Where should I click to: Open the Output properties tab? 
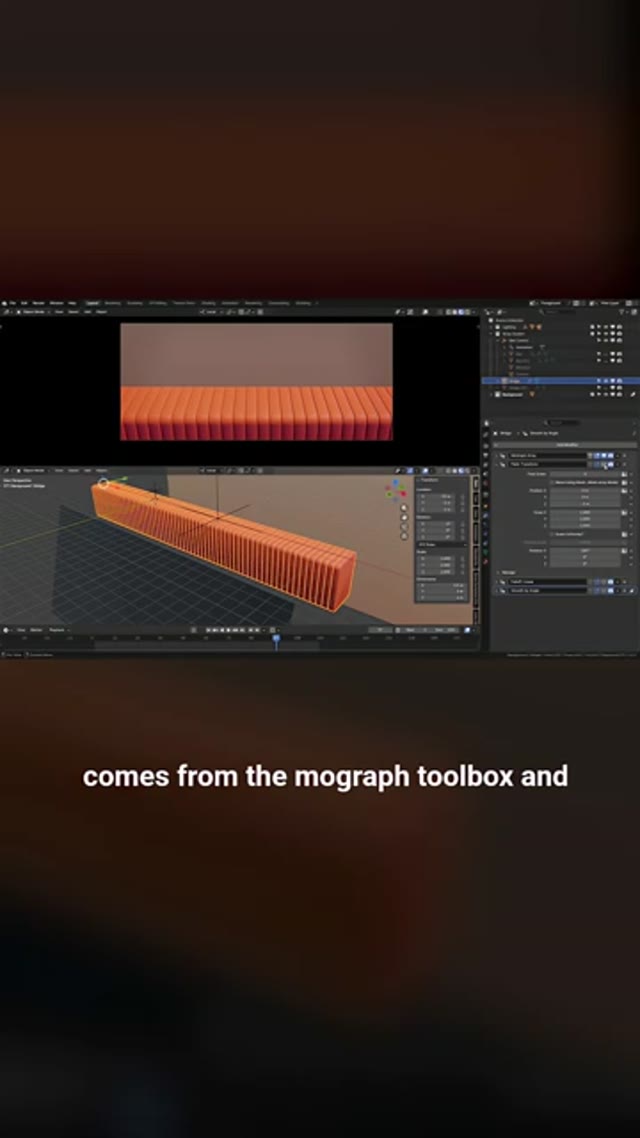click(485, 456)
